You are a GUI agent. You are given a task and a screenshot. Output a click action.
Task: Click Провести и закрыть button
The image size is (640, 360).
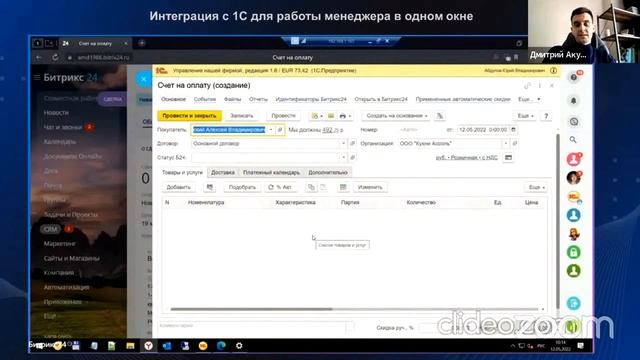189,116
